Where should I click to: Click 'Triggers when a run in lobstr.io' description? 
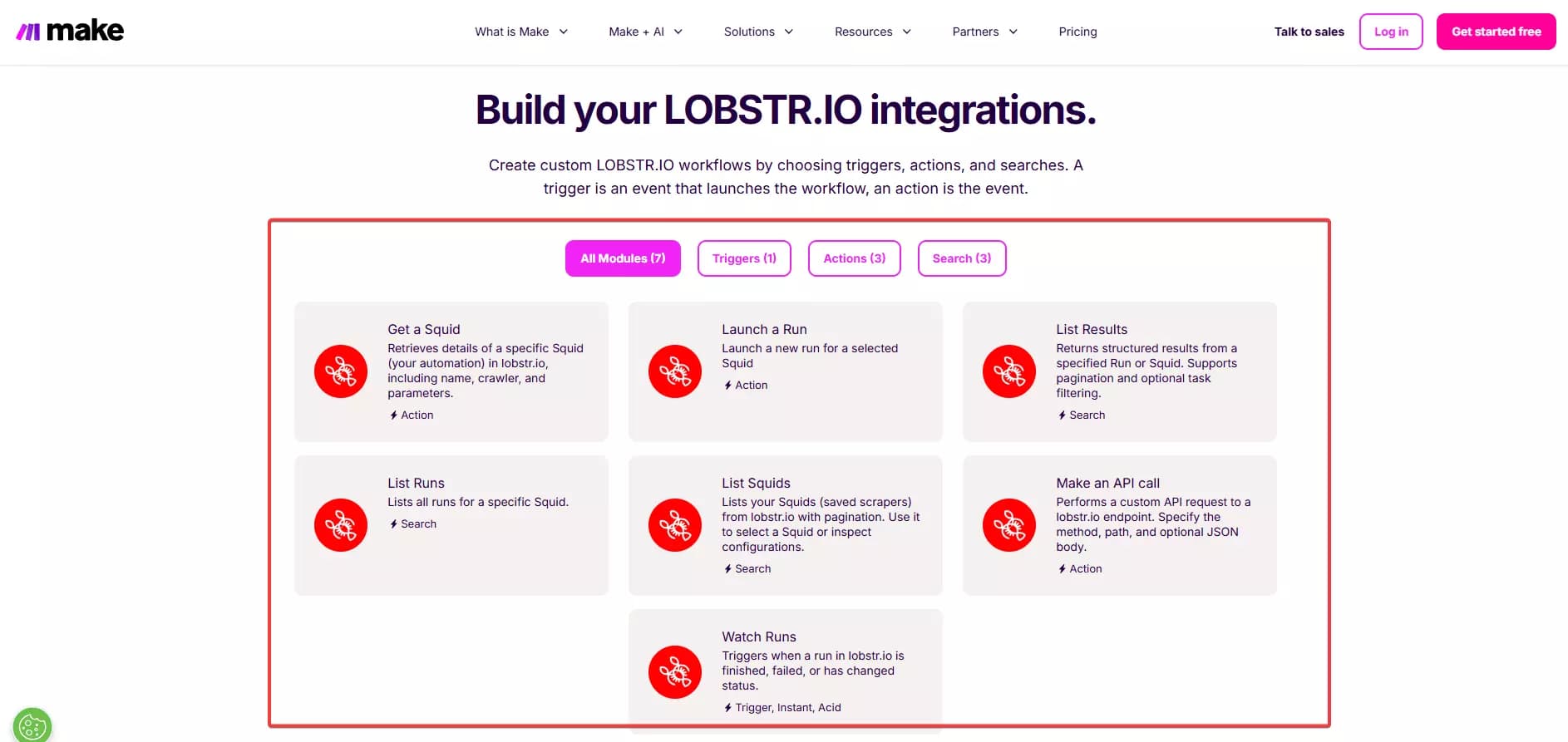pos(813,671)
